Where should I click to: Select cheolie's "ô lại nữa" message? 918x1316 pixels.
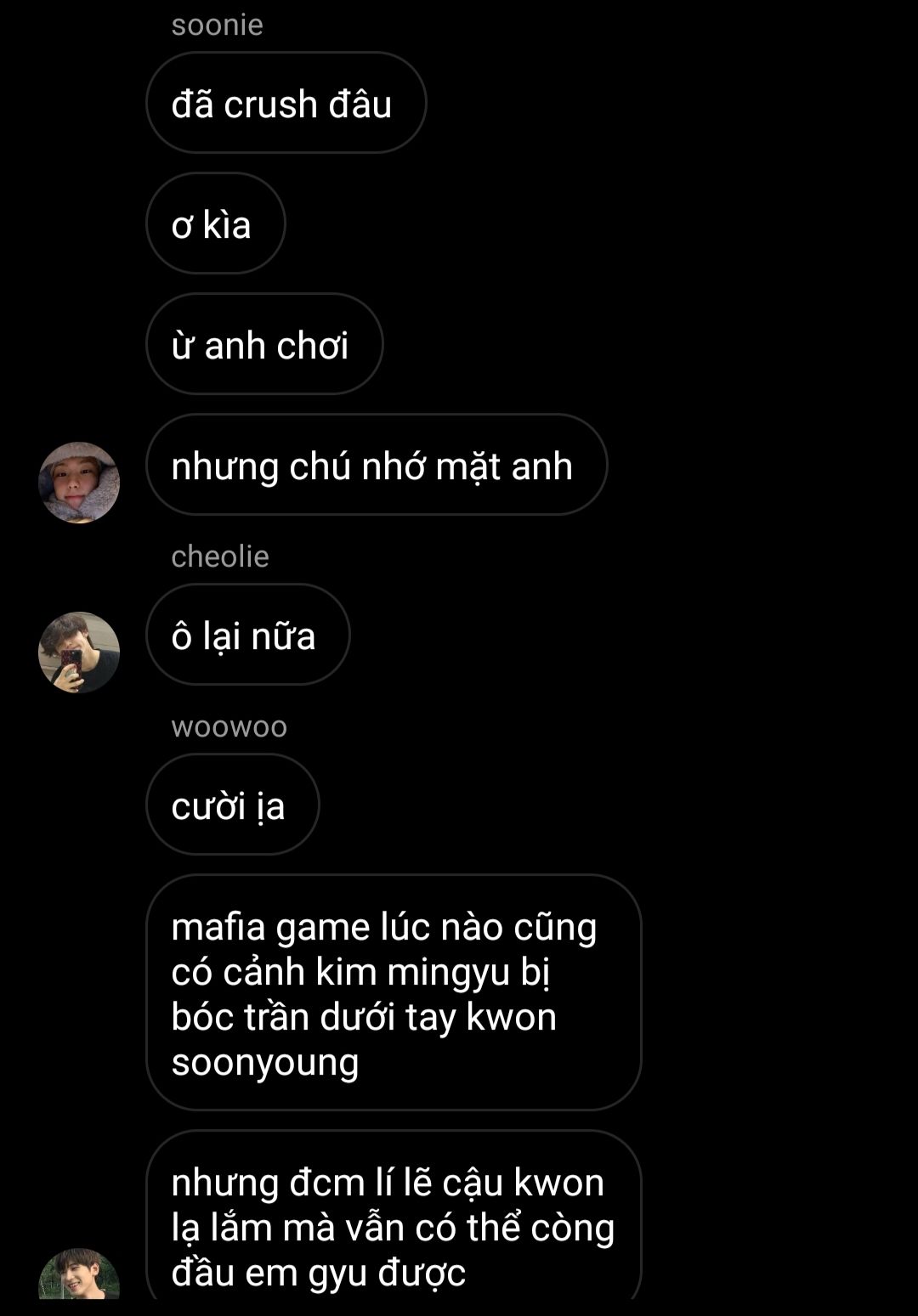248,635
